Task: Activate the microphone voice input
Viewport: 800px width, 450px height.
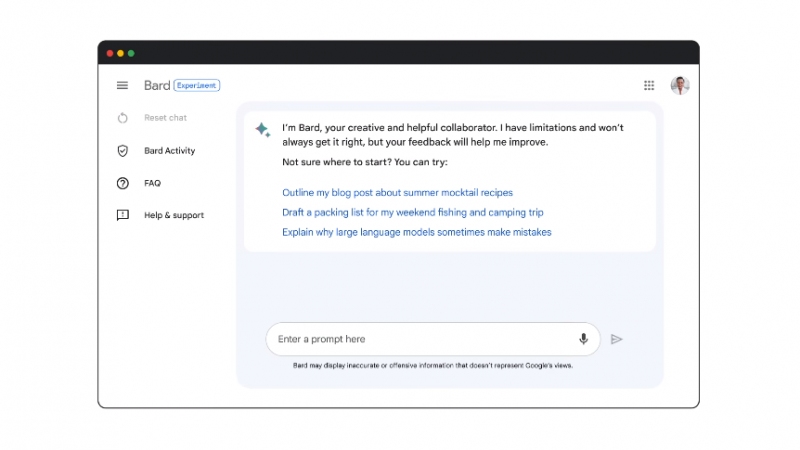Action: (583, 339)
